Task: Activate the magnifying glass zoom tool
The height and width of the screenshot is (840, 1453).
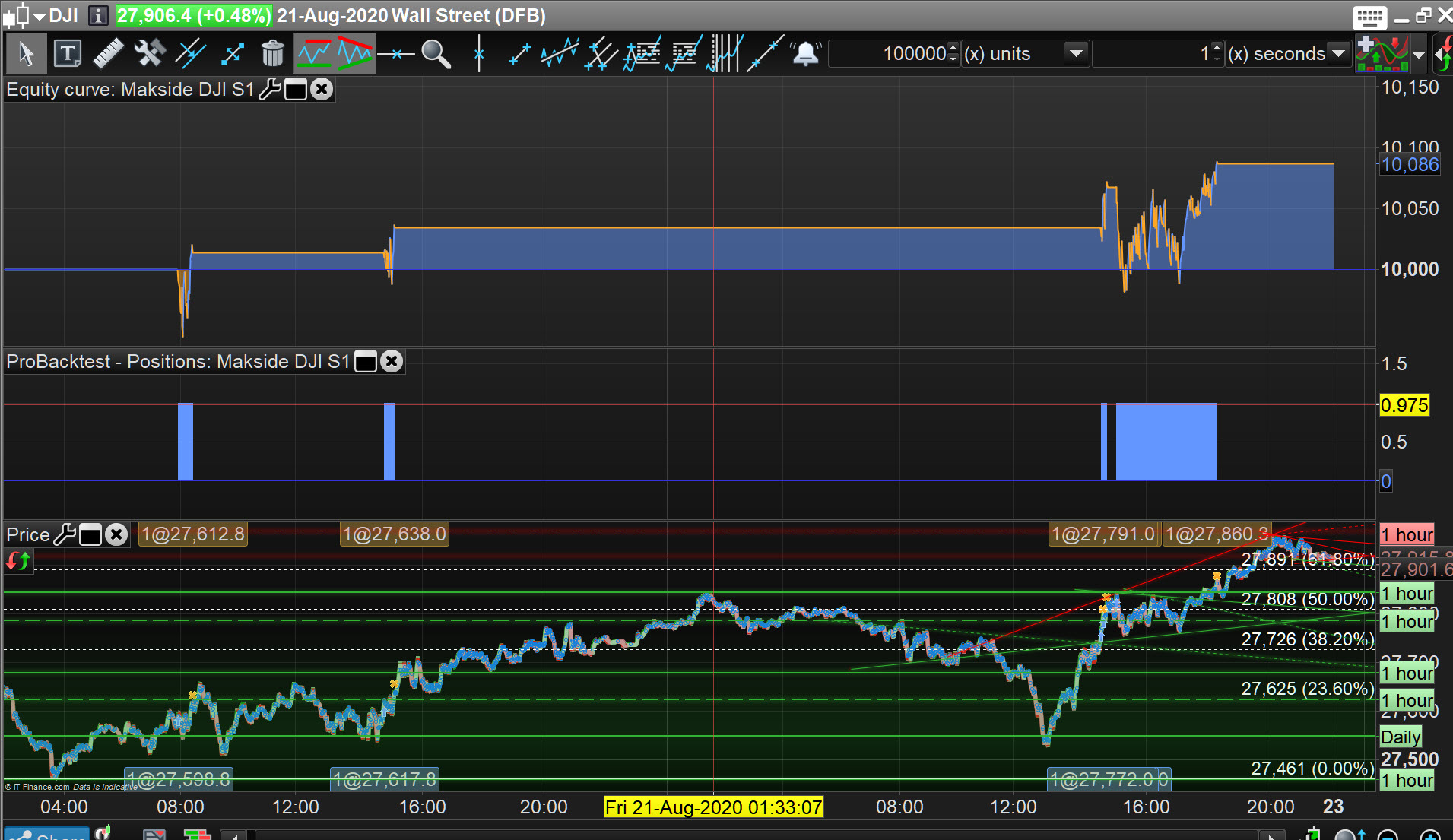Action: coord(436,54)
